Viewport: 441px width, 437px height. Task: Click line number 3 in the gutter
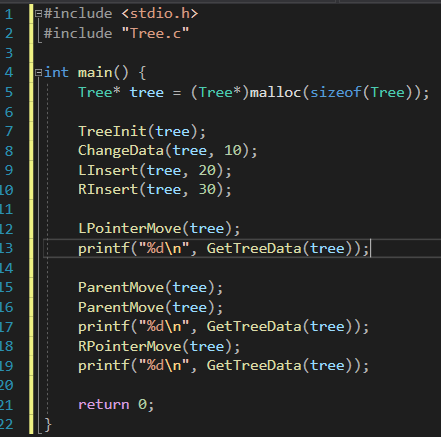[x=9, y=53]
